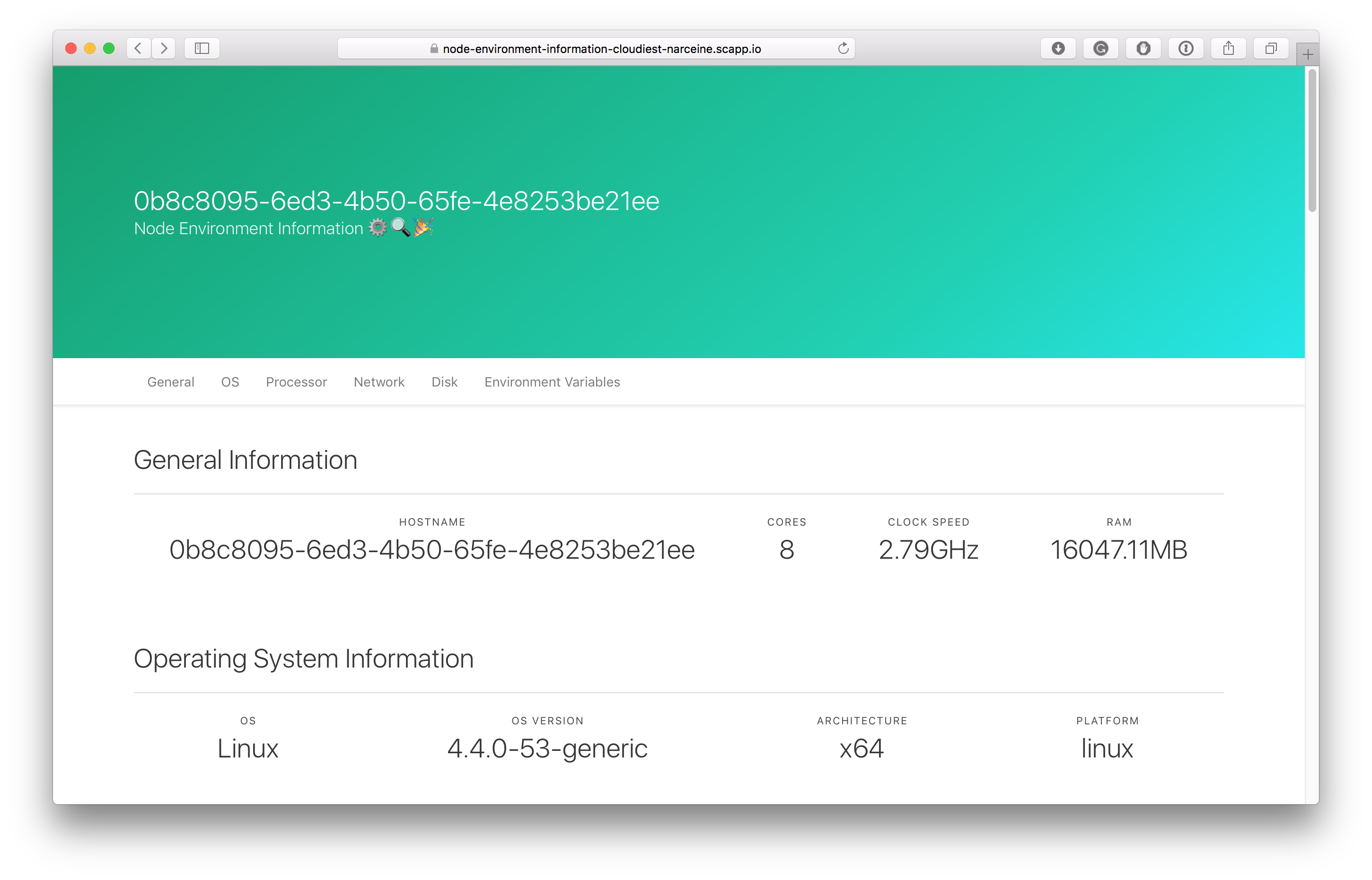Open the AdBlock stop-hand extension
Screen dimensions: 1372x880
tap(1143, 49)
